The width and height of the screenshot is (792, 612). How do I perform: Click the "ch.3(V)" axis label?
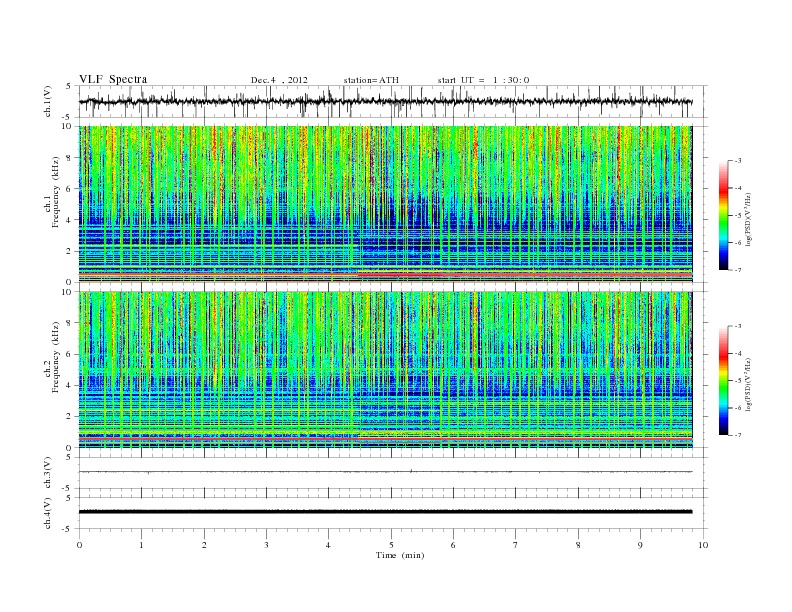coord(47,473)
